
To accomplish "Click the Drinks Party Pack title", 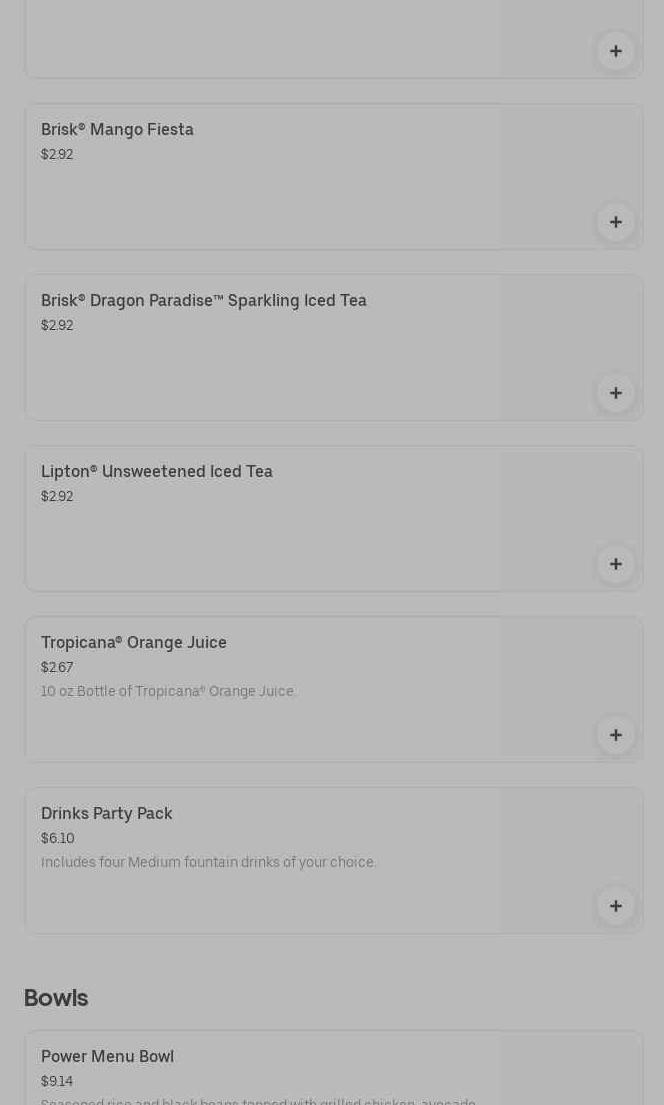I will tap(106, 814).
